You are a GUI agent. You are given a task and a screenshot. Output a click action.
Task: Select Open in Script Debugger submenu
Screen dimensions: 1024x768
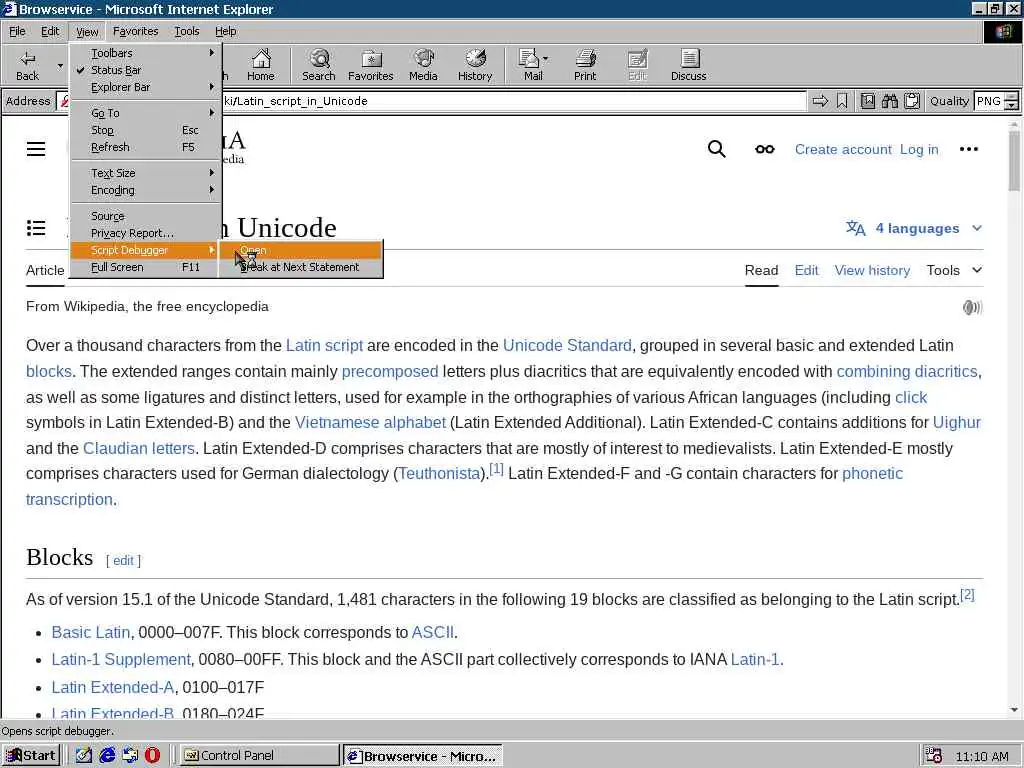301,250
